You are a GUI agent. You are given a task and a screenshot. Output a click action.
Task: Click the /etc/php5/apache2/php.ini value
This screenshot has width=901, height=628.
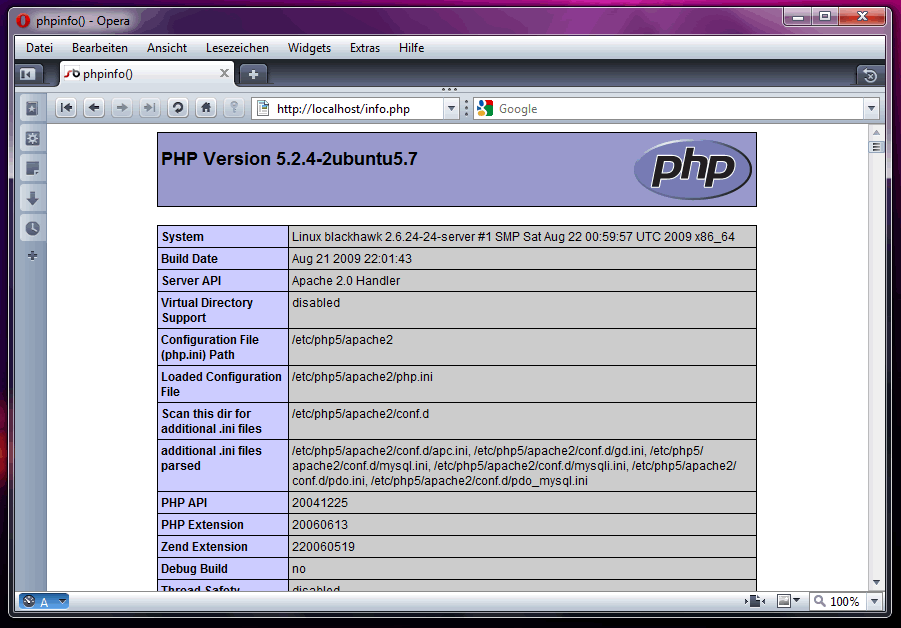coord(362,377)
